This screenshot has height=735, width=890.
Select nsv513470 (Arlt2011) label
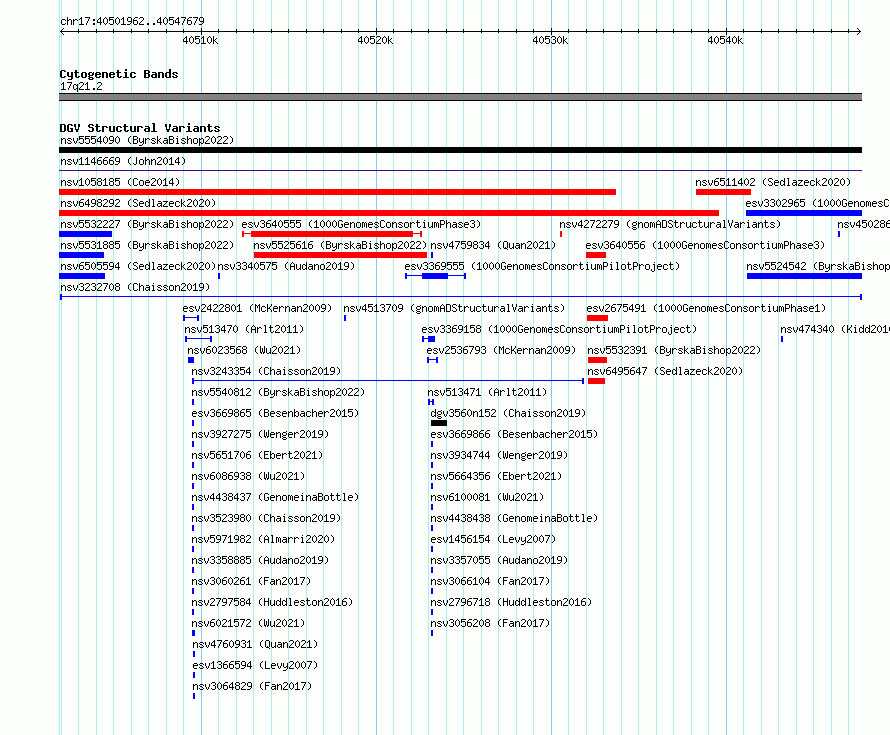[244, 329]
